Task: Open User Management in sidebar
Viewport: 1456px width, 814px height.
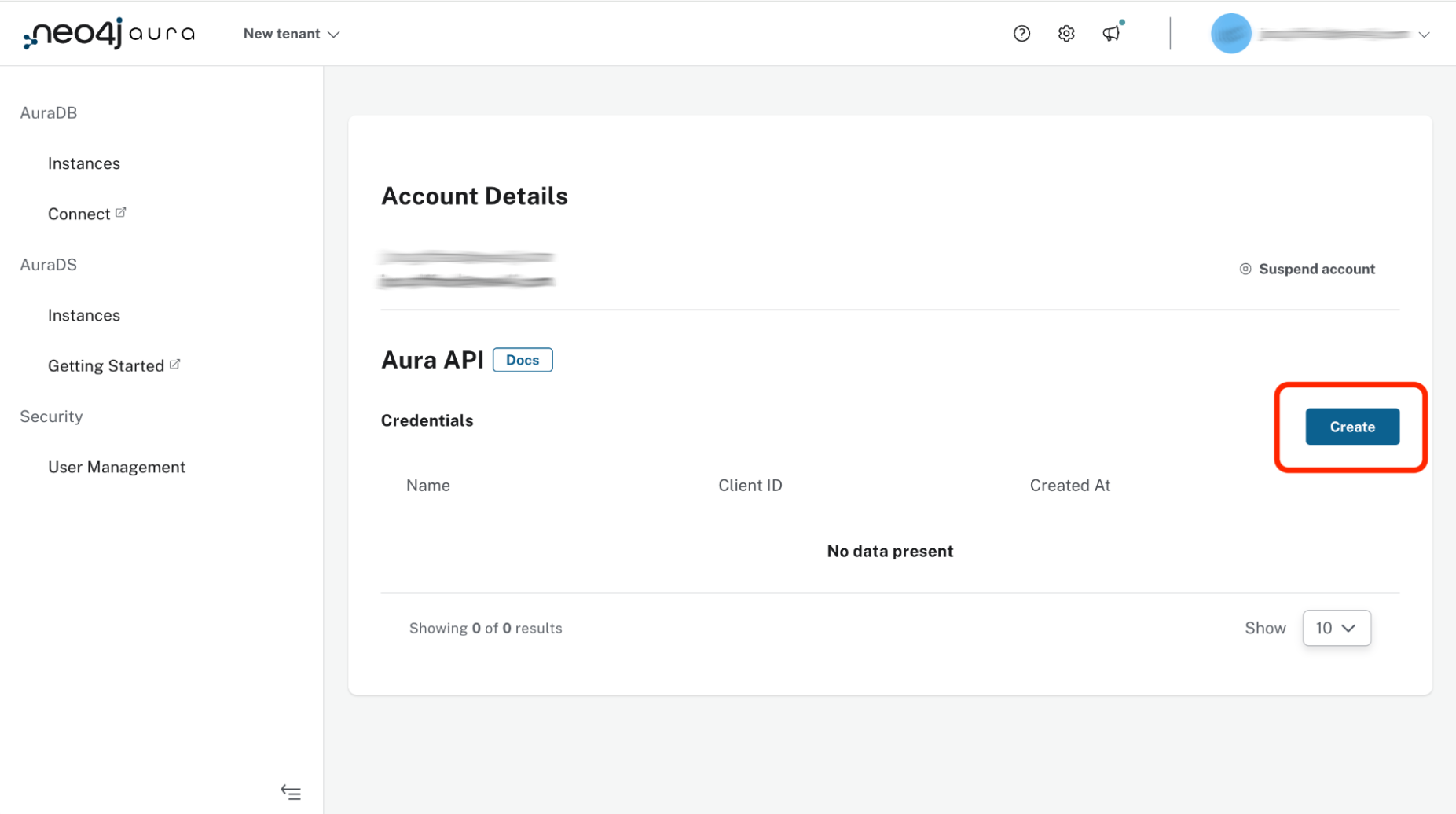Action: tap(116, 467)
